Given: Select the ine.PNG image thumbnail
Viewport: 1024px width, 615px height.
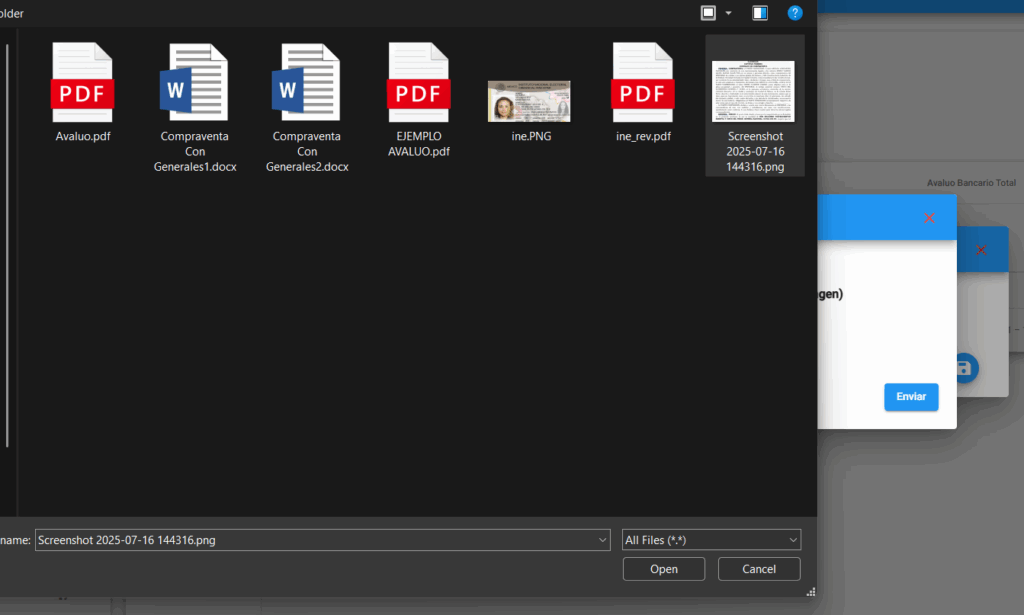Looking at the screenshot, I should 530,101.
